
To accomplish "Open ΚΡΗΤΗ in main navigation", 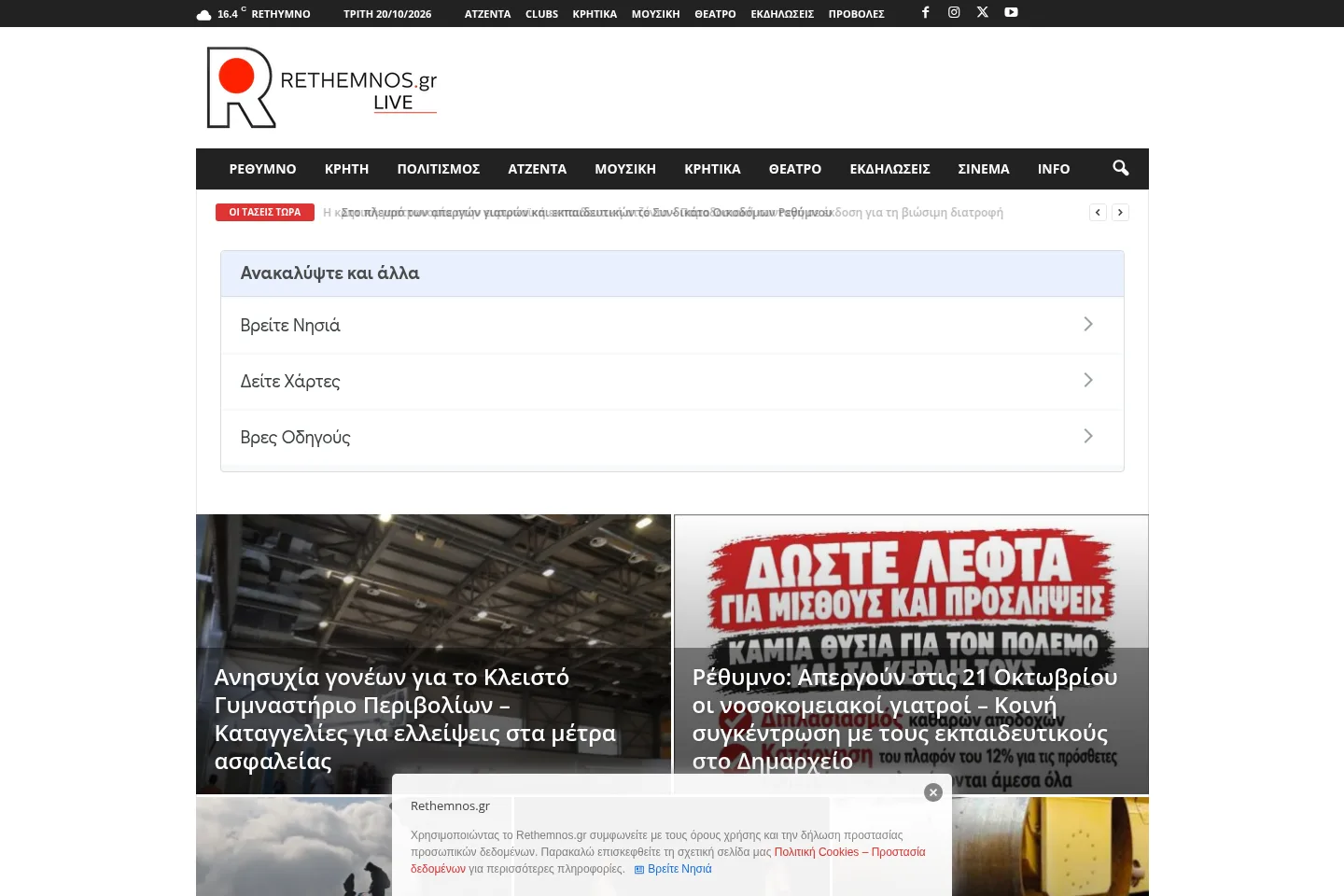I will point(346,169).
